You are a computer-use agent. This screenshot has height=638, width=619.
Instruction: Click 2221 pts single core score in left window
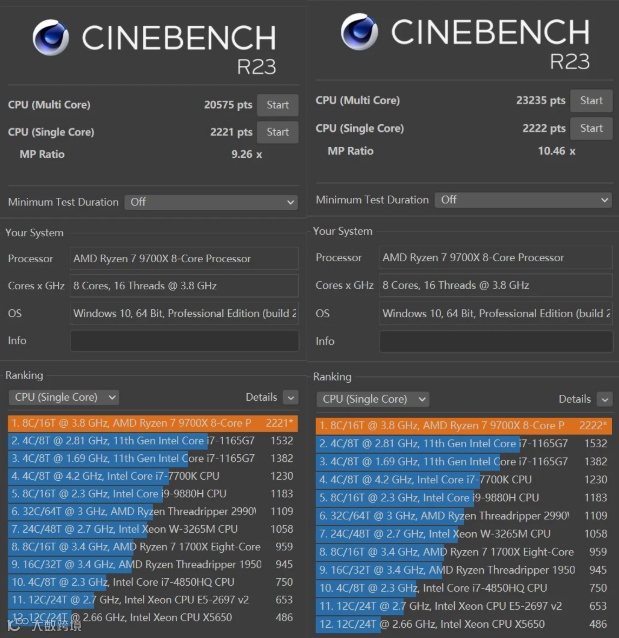(231, 132)
